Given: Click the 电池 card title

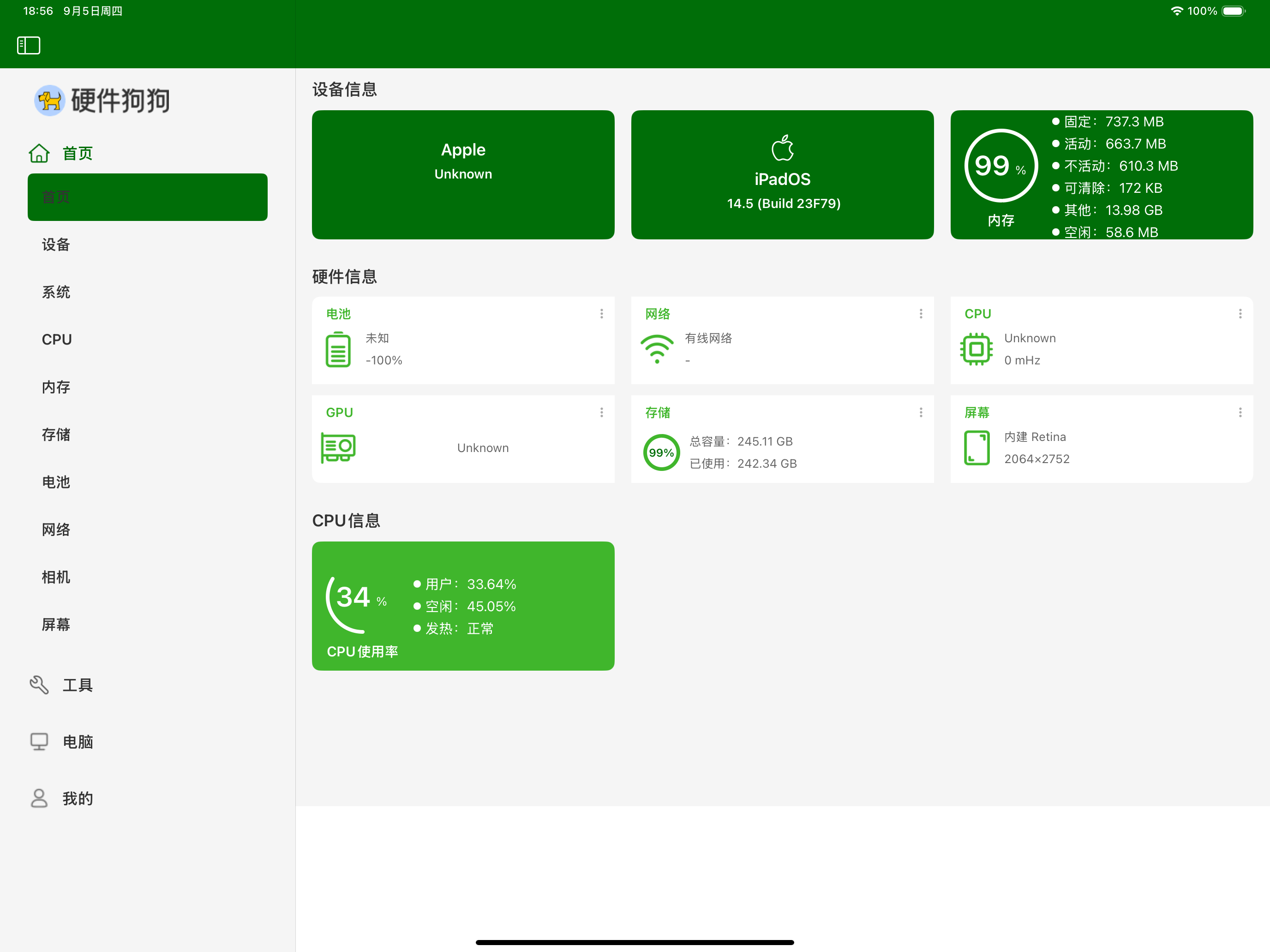Looking at the screenshot, I should (x=338, y=314).
